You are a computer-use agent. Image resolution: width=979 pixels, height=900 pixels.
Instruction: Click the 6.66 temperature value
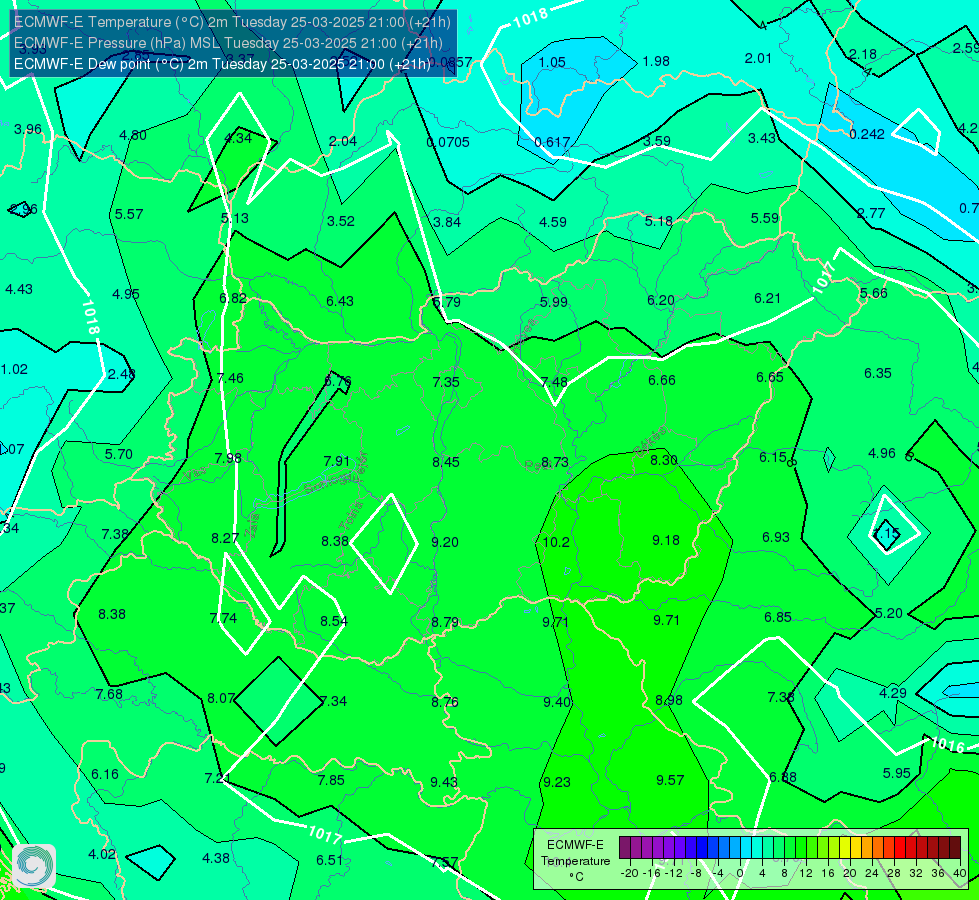pos(662,380)
